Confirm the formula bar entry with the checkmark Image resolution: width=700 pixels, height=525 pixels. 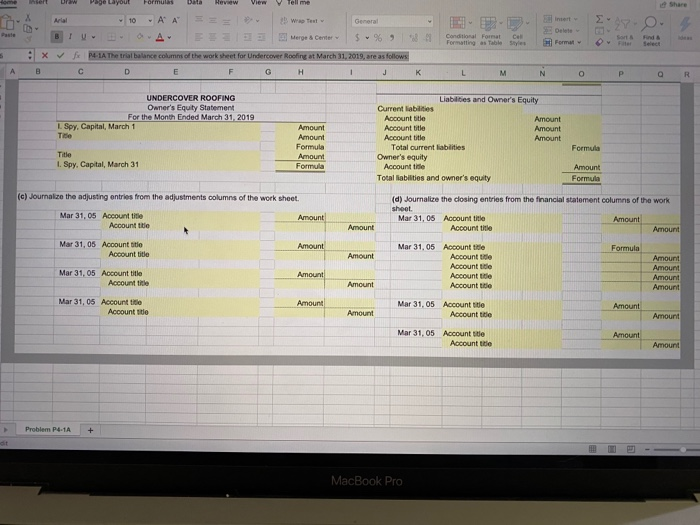(60, 55)
